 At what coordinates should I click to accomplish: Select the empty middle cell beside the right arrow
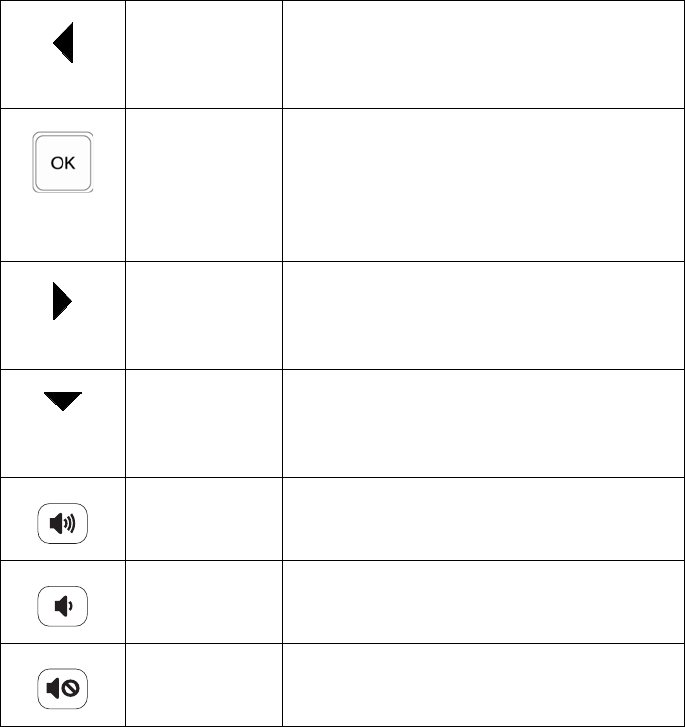[204, 316]
